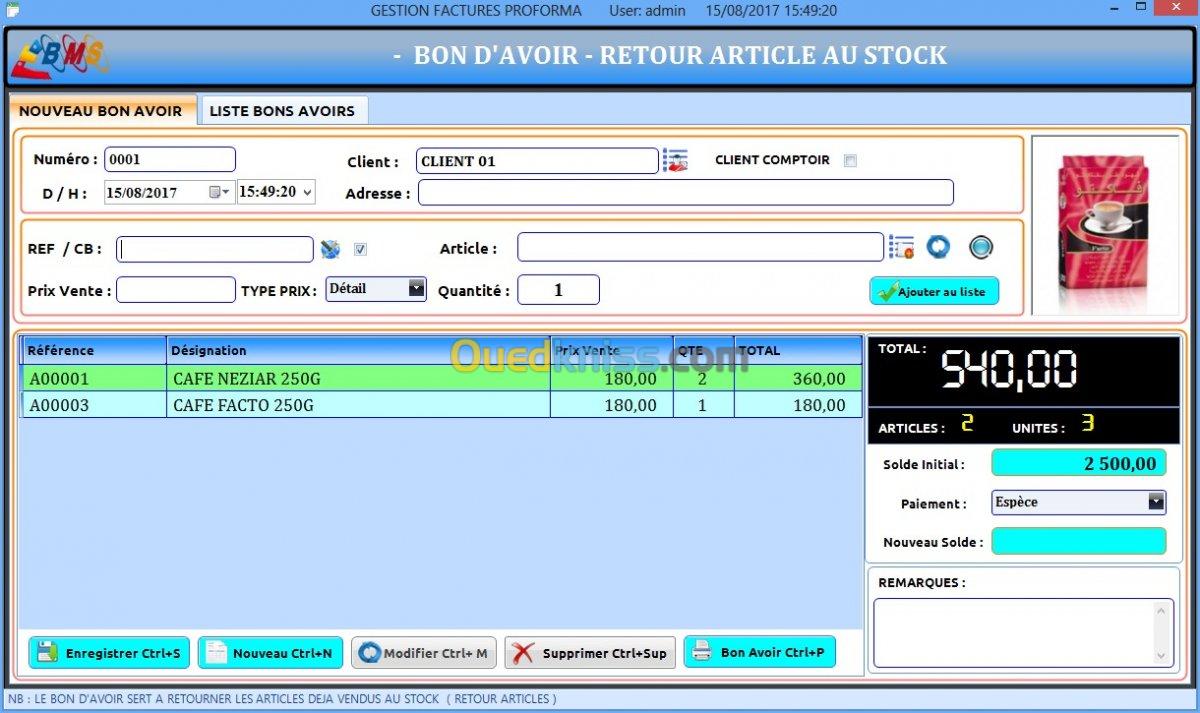
Task: Enable the CLIENT COMPTOIR checkbox
Action: (850, 160)
